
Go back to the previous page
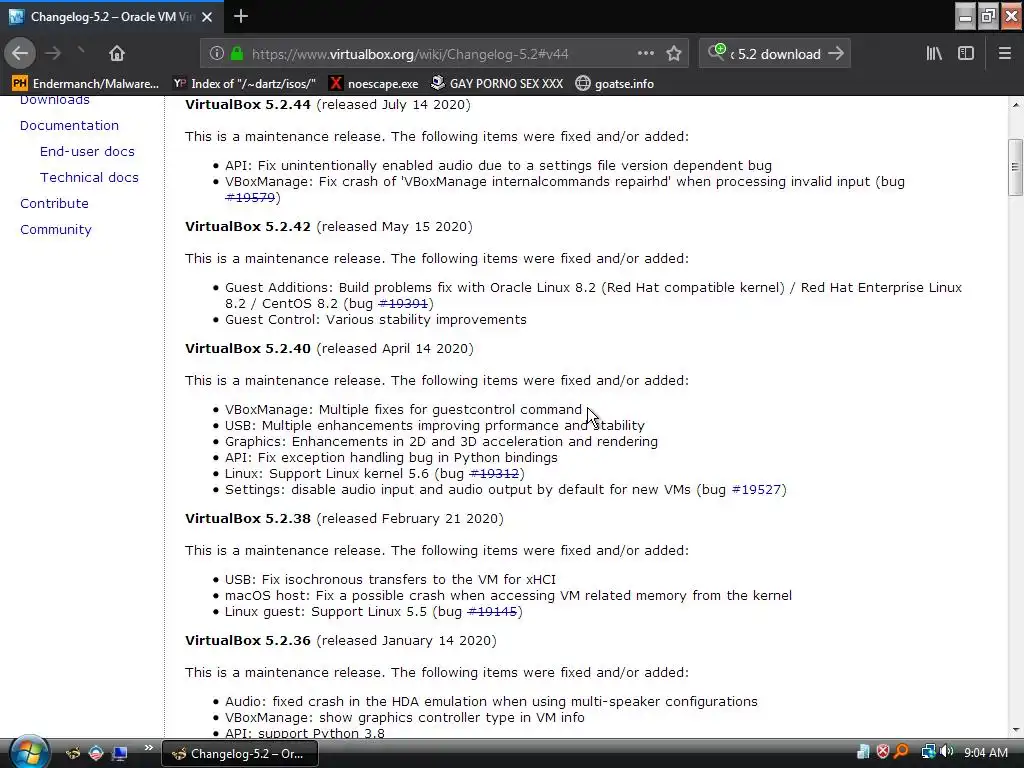(x=20, y=54)
